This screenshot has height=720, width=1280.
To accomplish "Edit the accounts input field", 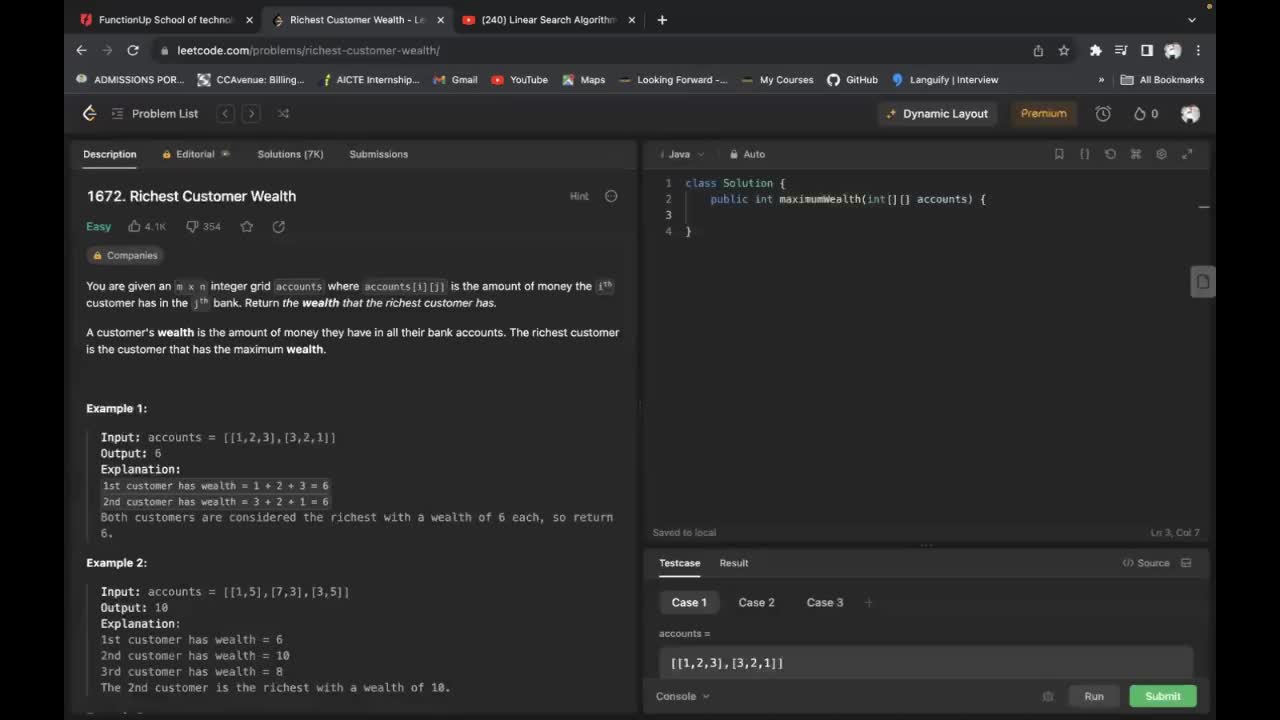I will pyautogui.click(x=926, y=663).
